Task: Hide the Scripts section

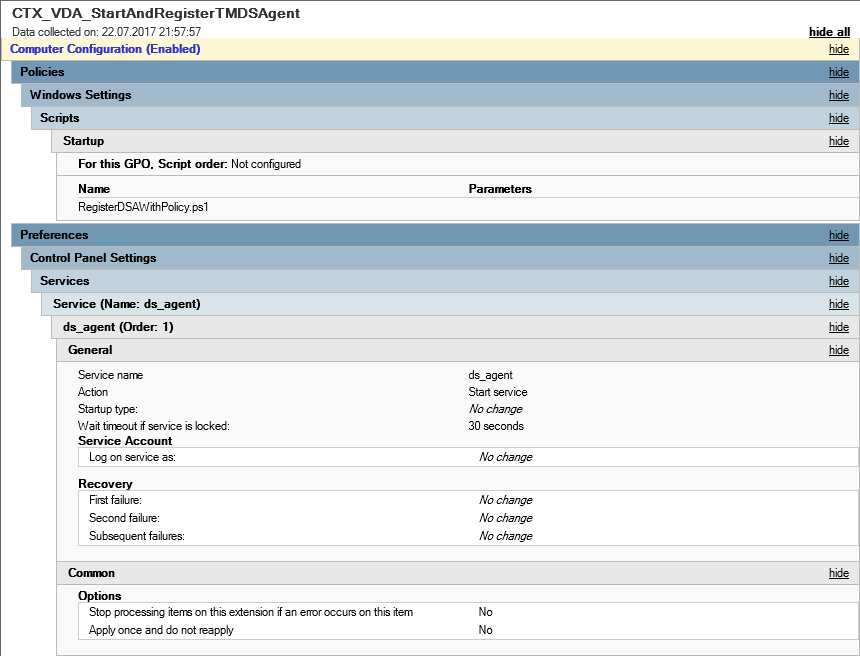Action: (x=839, y=118)
